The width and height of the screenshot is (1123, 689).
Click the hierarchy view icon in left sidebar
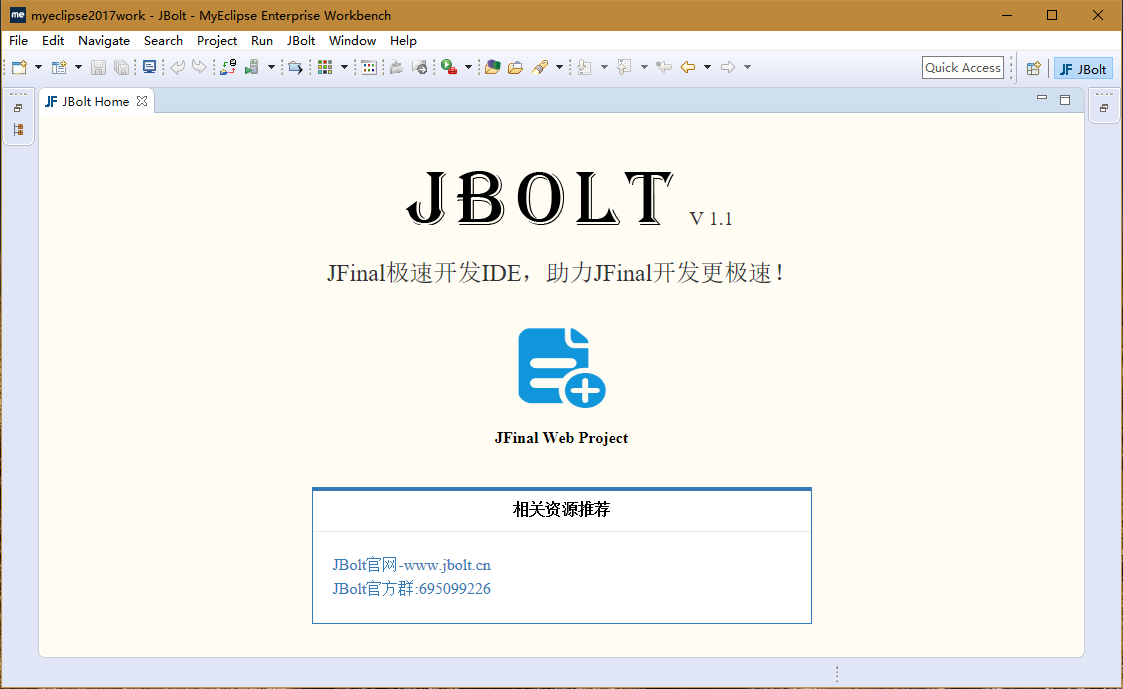(x=19, y=130)
